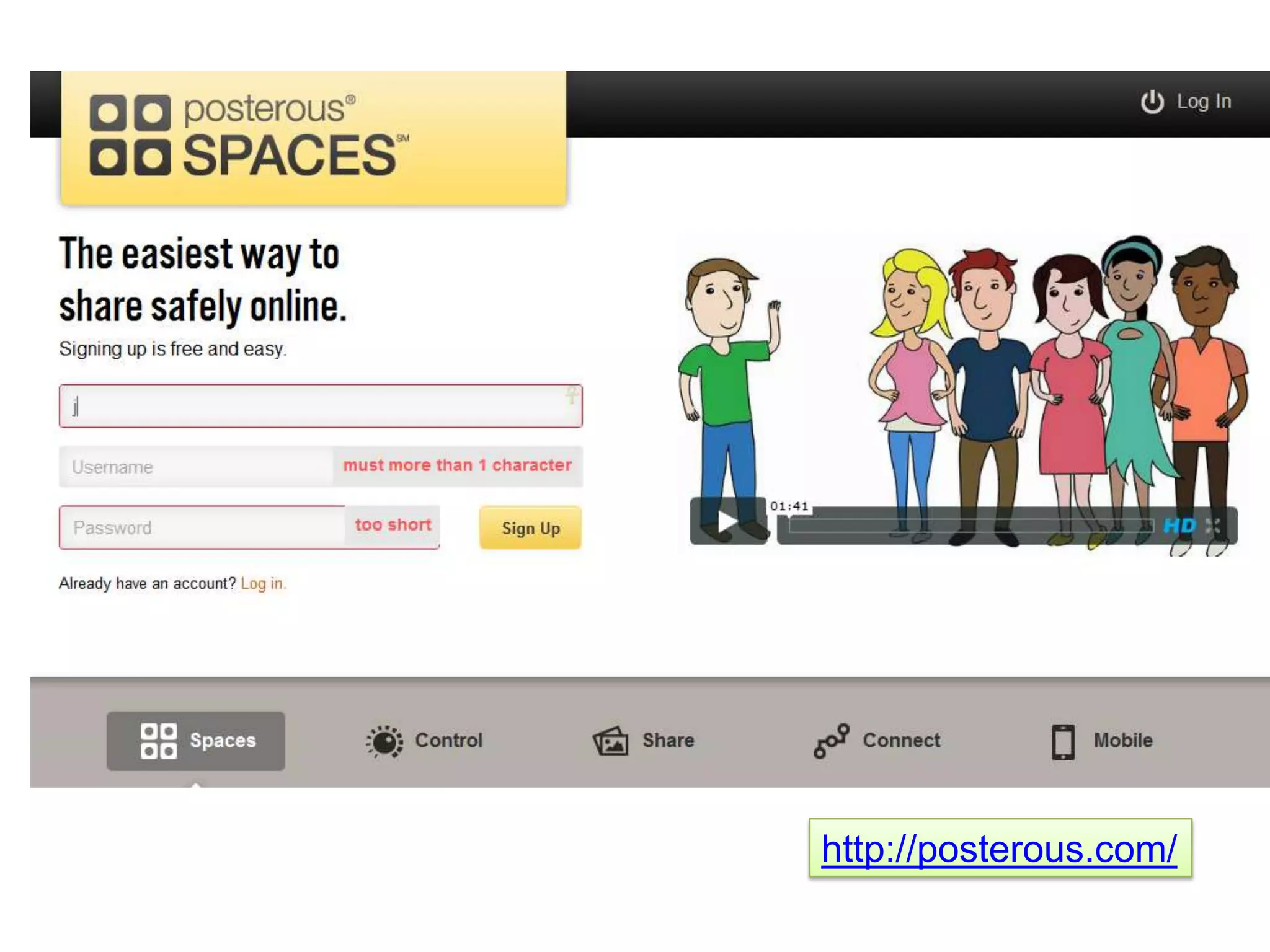The height and width of the screenshot is (952, 1270).
Task: Click into the Password field
Action: click(x=202, y=527)
